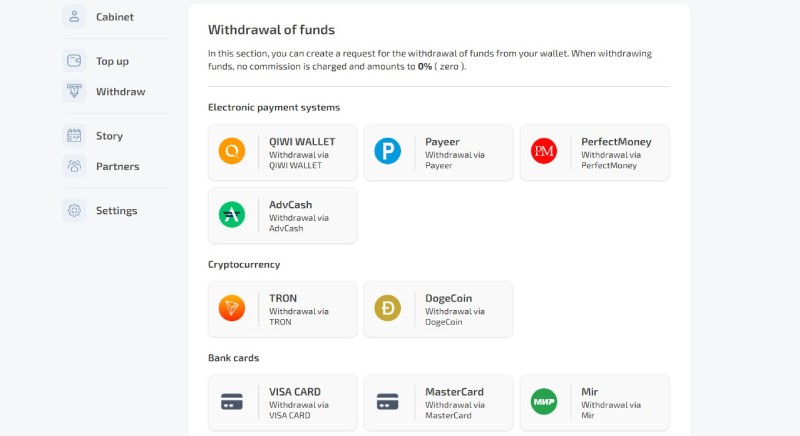This screenshot has width=800, height=436.
Task: Click the gold DogeCoin logo
Action: tap(388, 308)
